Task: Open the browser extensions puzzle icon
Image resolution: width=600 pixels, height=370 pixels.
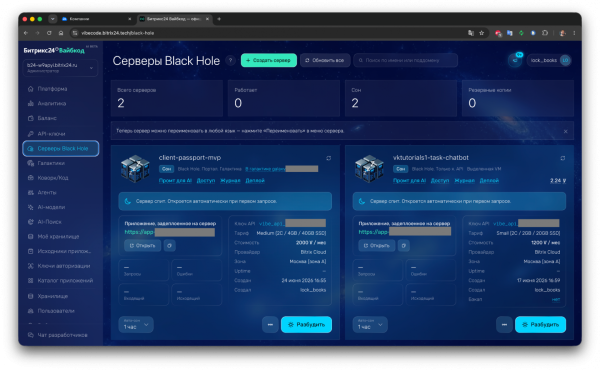Action: click(x=545, y=33)
